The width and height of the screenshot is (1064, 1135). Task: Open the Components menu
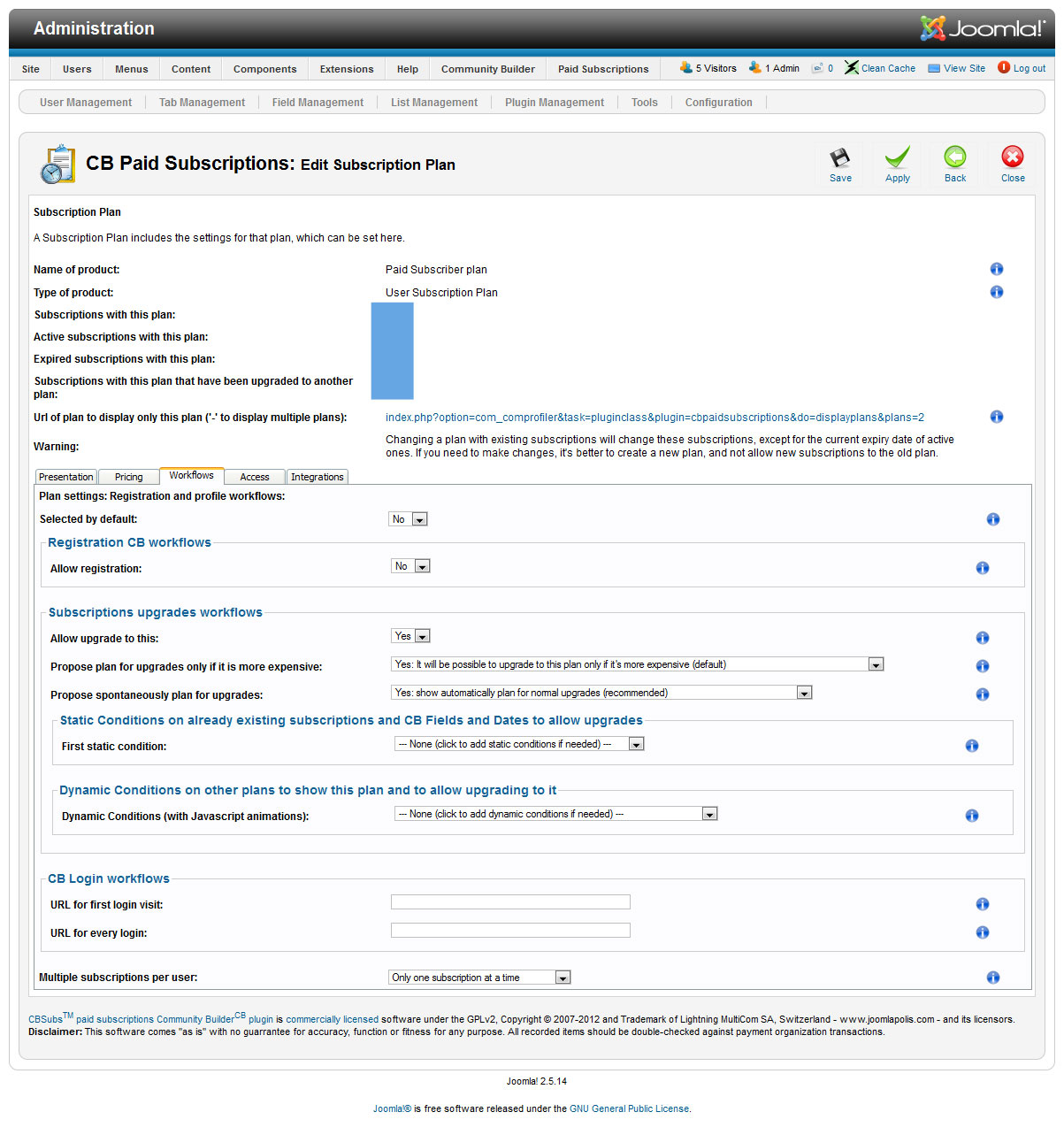265,69
